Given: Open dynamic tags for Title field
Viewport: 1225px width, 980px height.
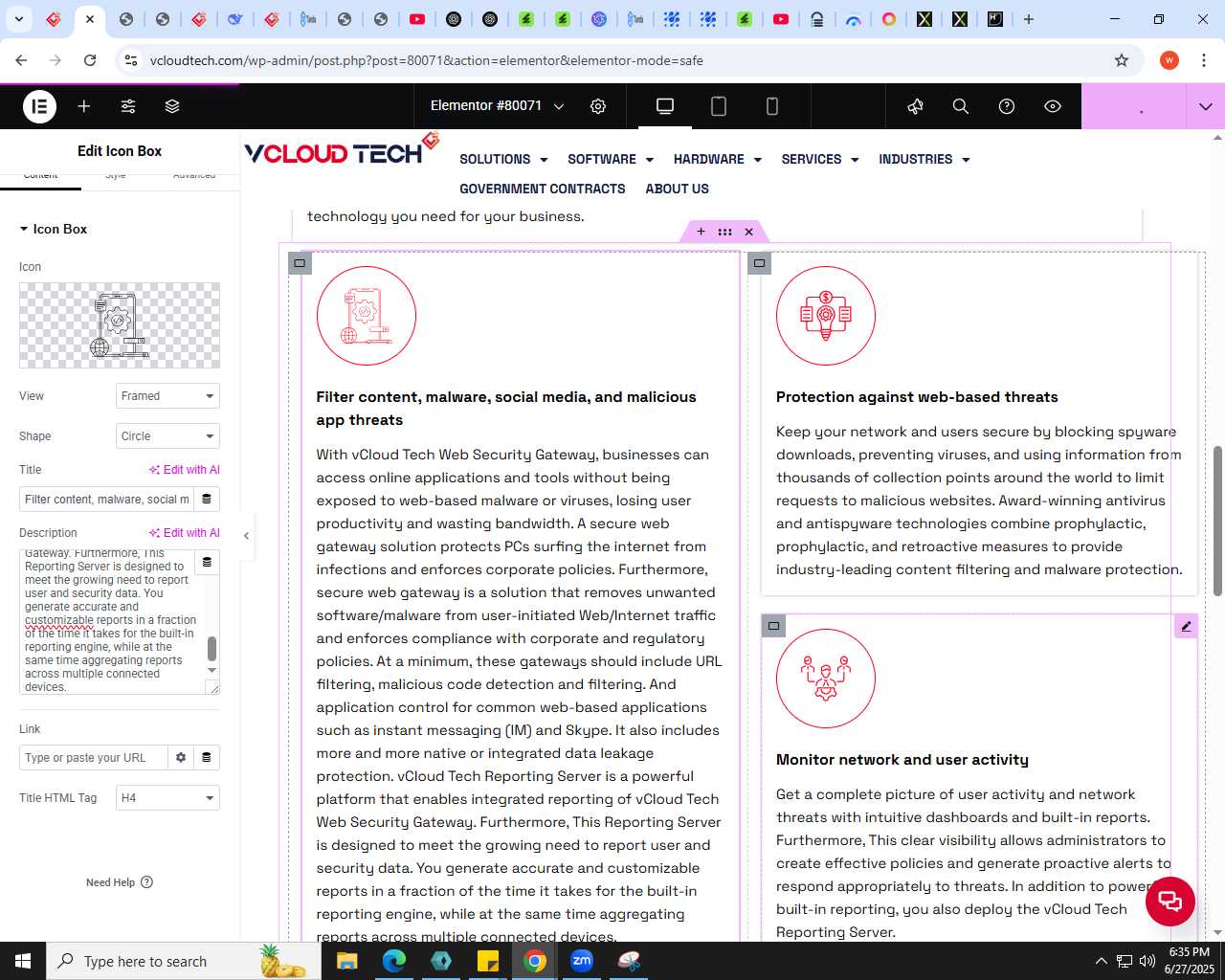Looking at the screenshot, I should coord(207,500).
